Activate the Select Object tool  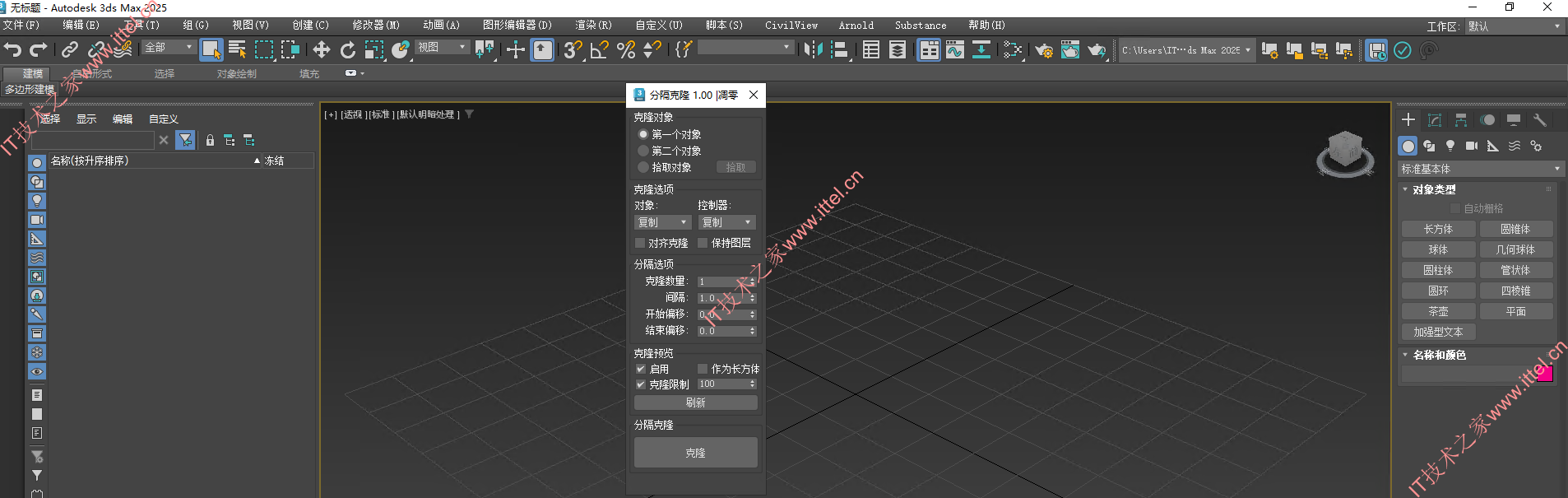pyautogui.click(x=211, y=50)
